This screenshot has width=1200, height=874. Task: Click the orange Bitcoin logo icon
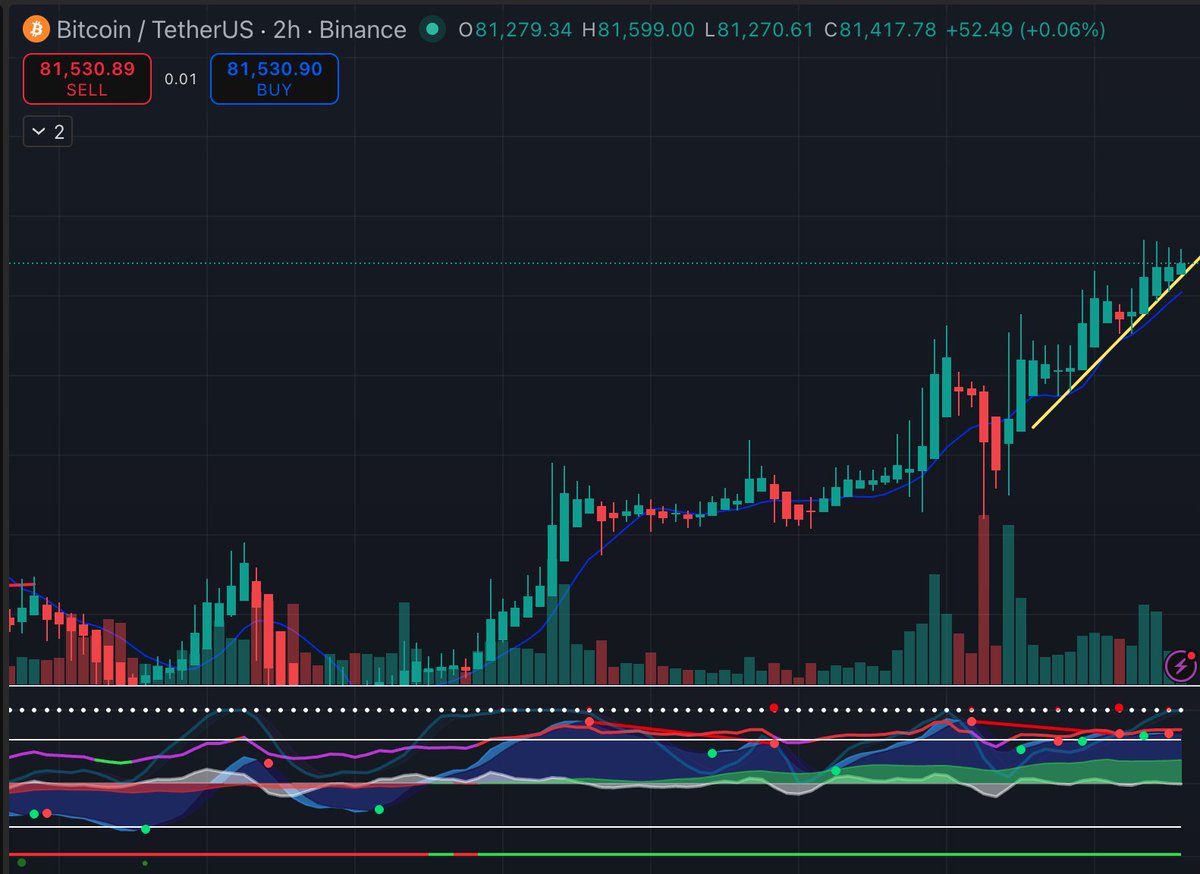pos(36,28)
